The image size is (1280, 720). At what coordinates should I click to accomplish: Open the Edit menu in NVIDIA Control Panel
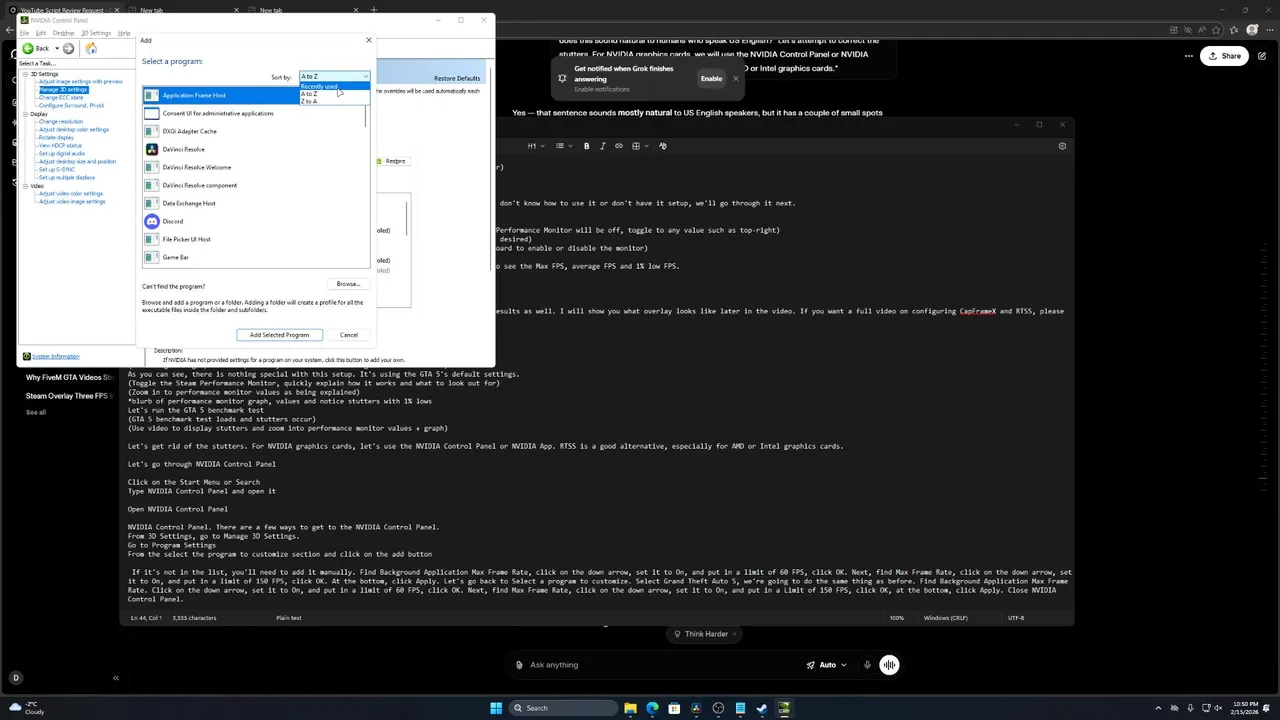pos(41,33)
